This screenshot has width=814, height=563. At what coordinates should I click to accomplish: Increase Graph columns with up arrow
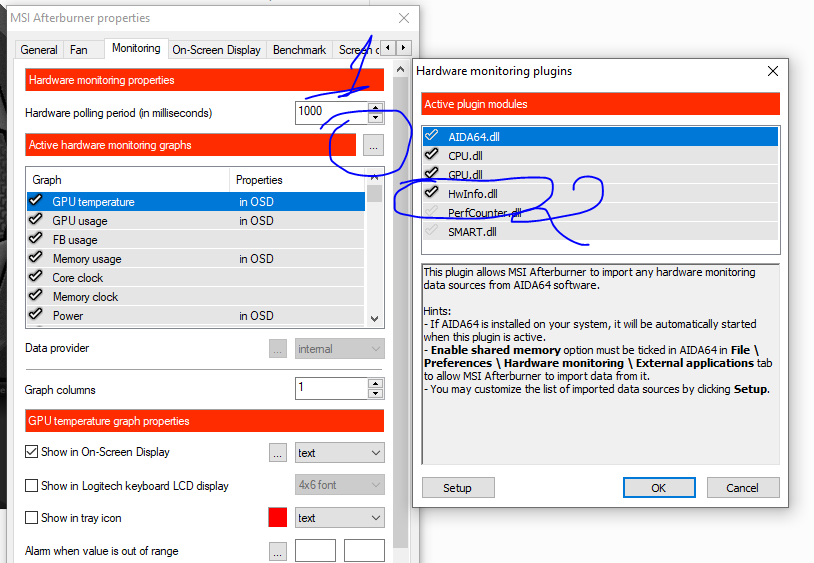click(375, 383)
